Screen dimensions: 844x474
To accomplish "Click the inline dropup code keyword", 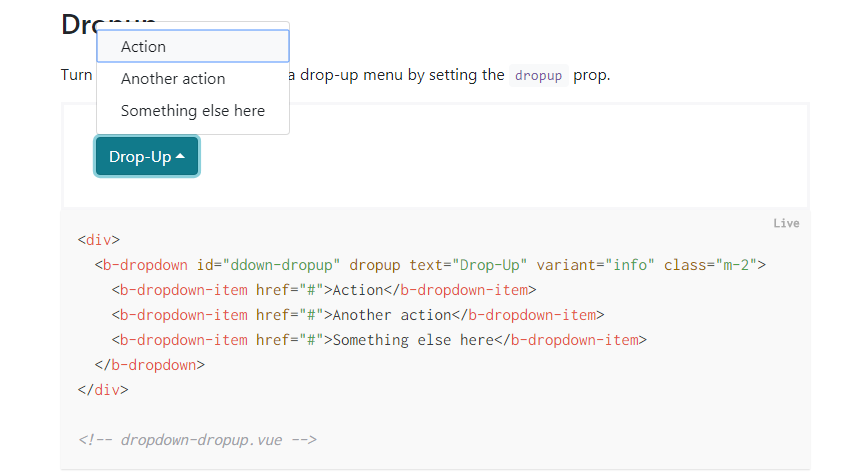I will coord(538,75).
